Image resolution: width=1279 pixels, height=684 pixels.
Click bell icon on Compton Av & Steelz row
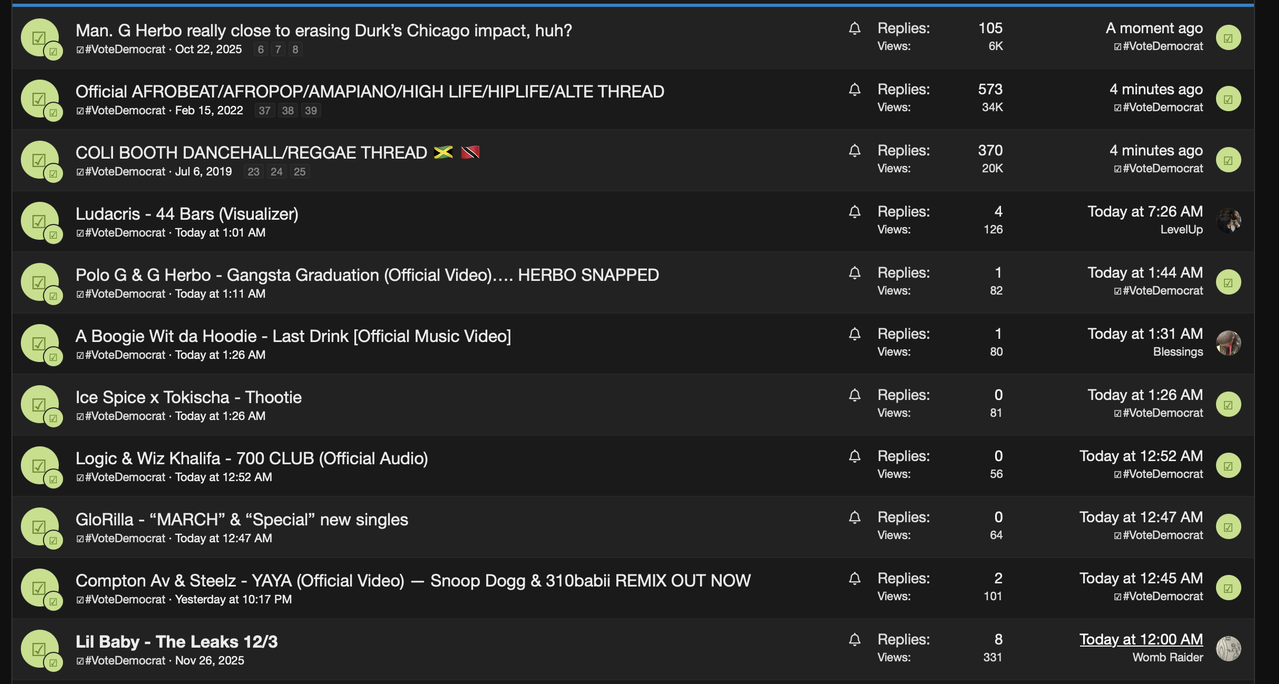click(x=854, y=578)
